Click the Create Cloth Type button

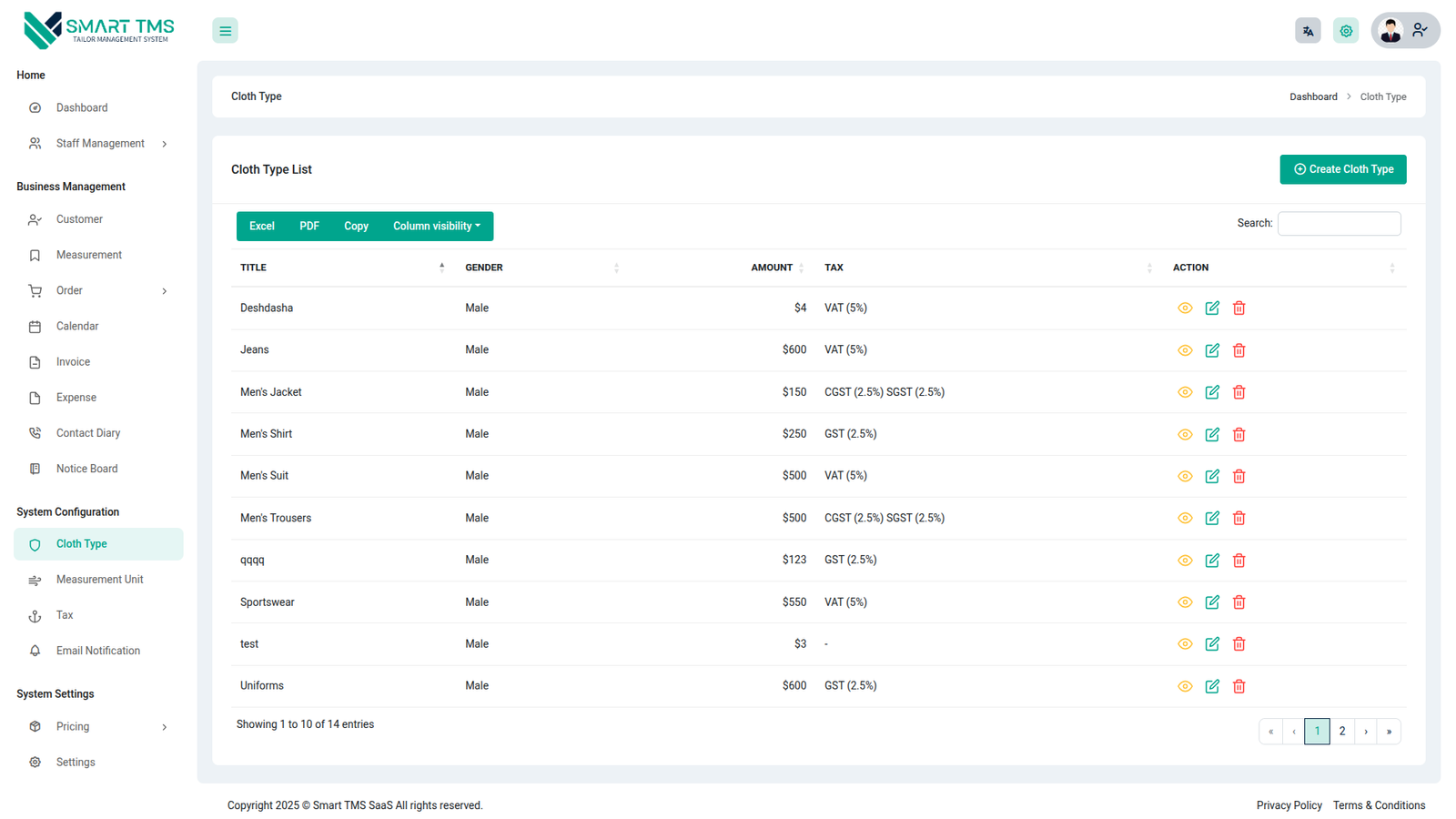(x=1342, y=169)
